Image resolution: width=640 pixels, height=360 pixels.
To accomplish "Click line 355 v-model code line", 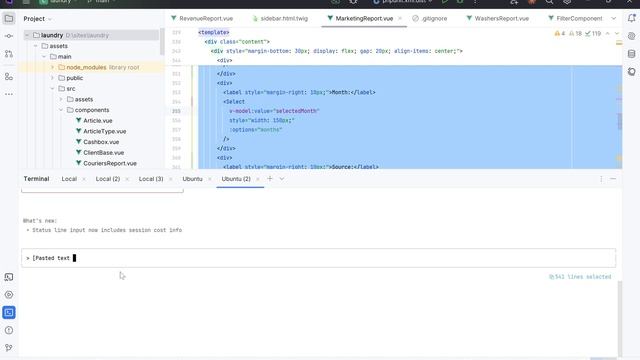I will pos(274,111).
